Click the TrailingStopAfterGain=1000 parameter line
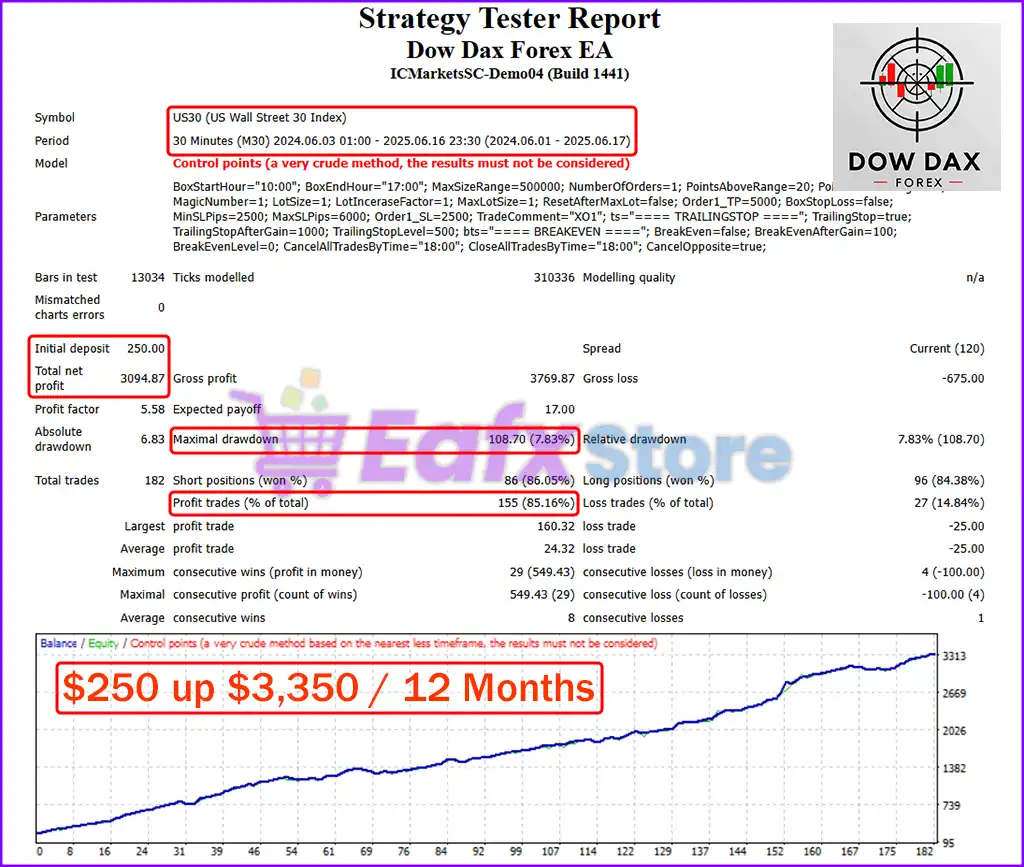Viewport: 1024px width, 867px height. click(535, 232)
